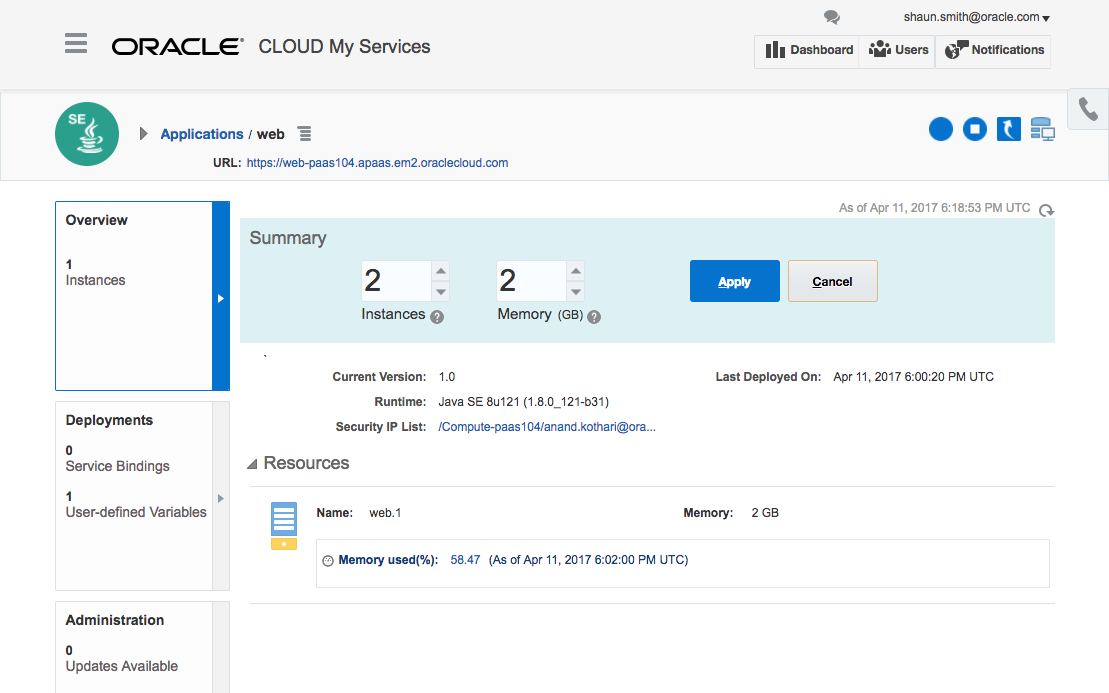Click the Cancel button
Viewport: 1109px width, 693px height.
tap(832, 281)
